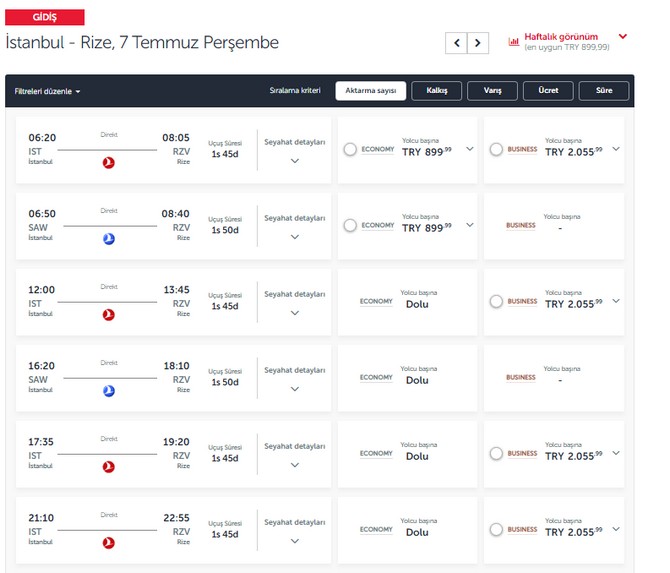Go to previous day with left arrow
Screen dimensions: 670x573
(x=457, y=43)
